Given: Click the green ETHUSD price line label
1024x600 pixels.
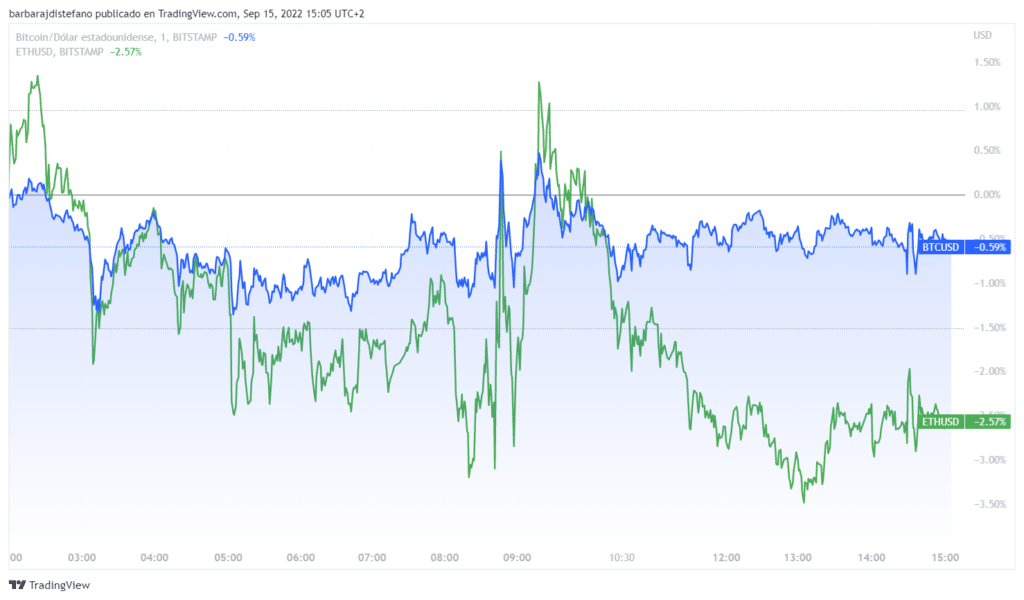Looking at the screenshot, I should (x=940, y=422).
